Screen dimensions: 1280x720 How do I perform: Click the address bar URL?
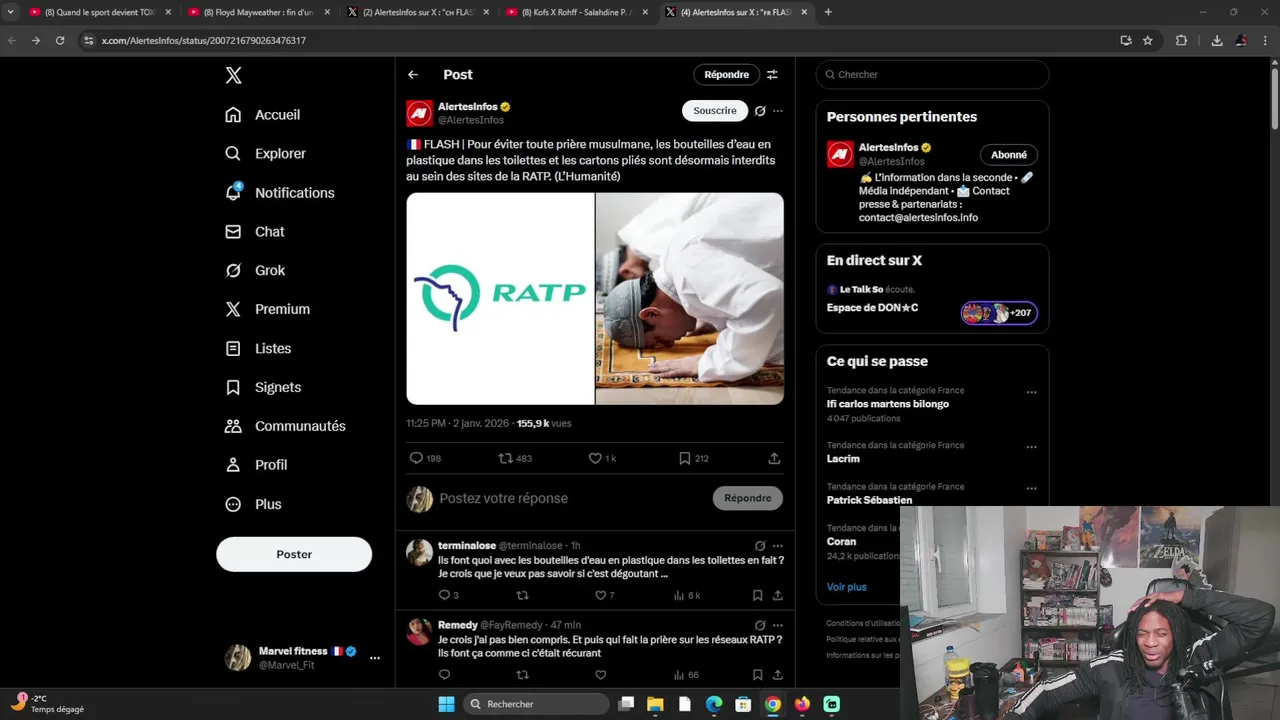tap(204, 41)
